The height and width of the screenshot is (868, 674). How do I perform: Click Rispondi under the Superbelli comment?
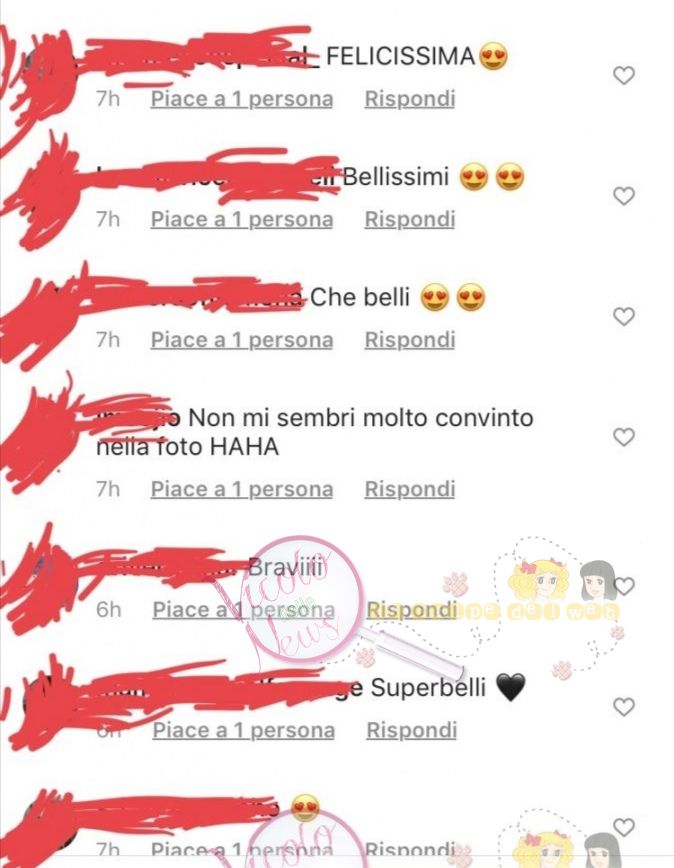click(412, 730)
